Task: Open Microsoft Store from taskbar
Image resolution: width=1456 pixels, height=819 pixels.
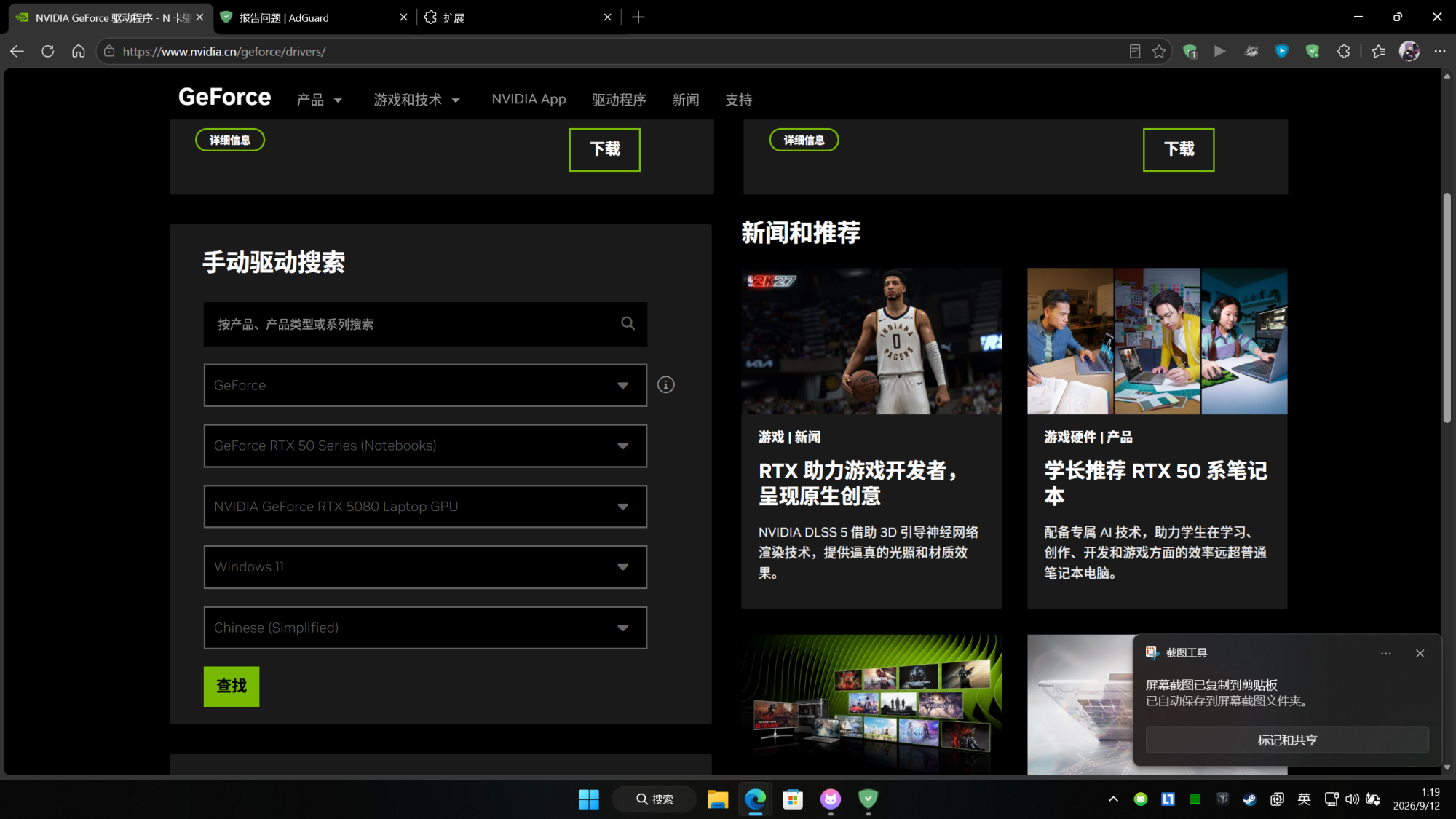Action: point(793,799)
